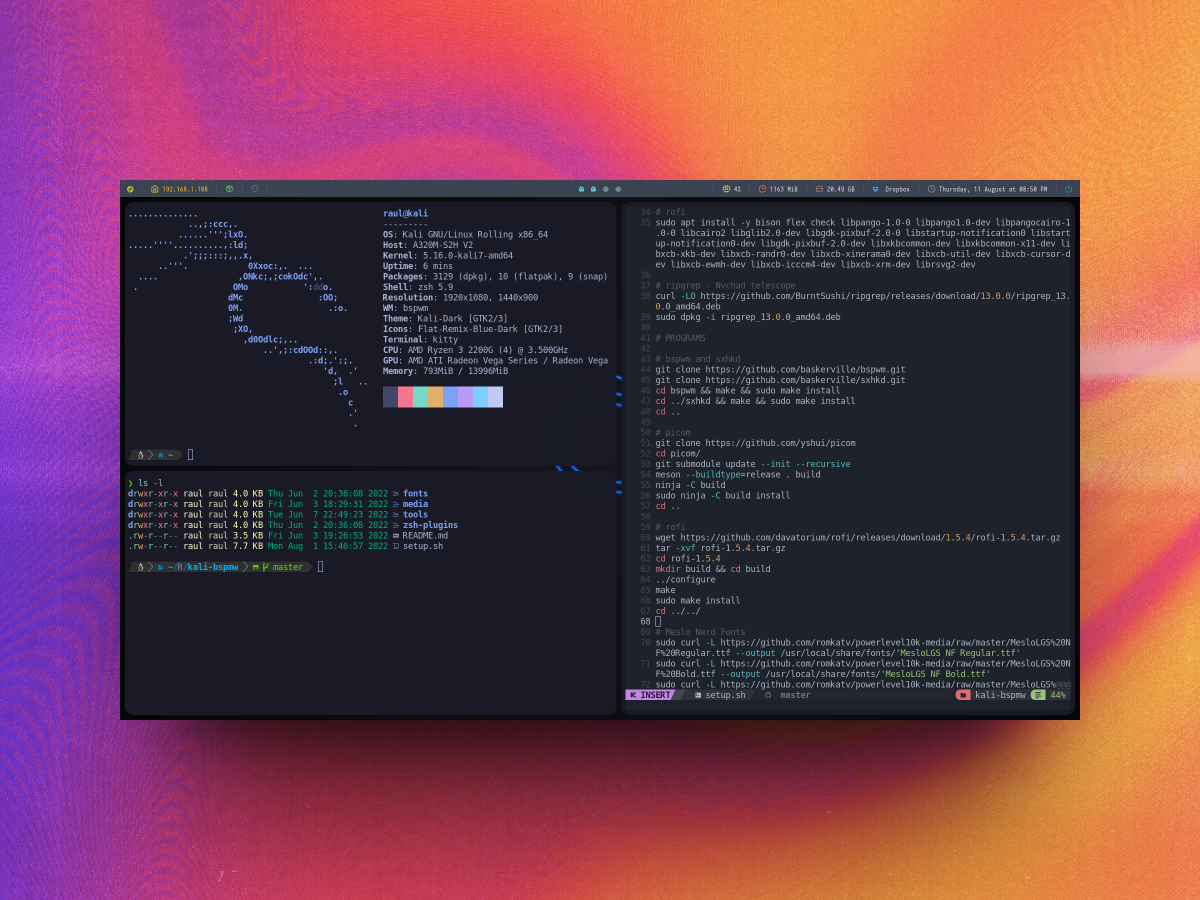Click the green package updates cube icon
1200x900 pixels.
(x=229, y=189)
